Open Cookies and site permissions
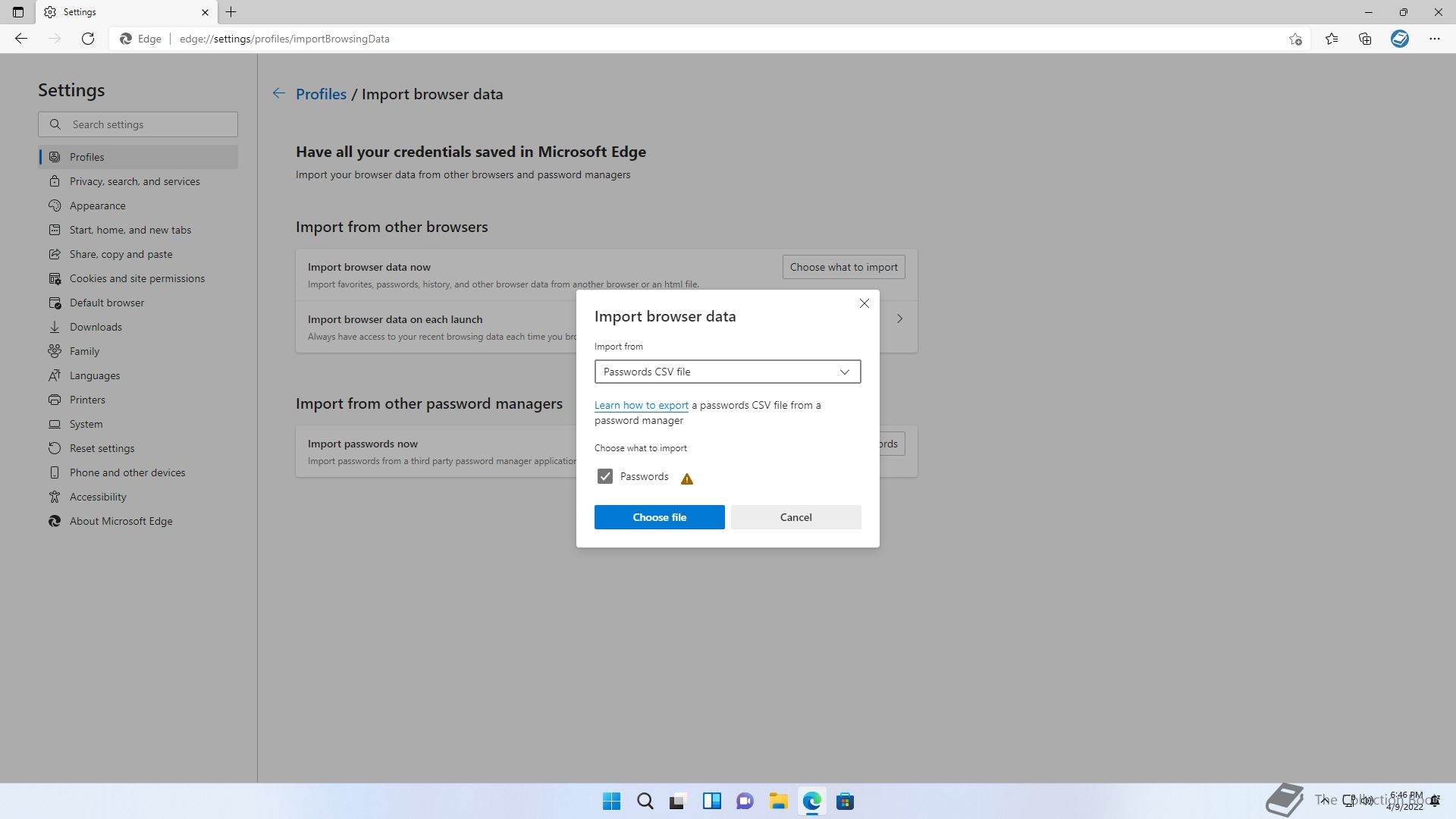1456x819 pixels. [138, 278]
